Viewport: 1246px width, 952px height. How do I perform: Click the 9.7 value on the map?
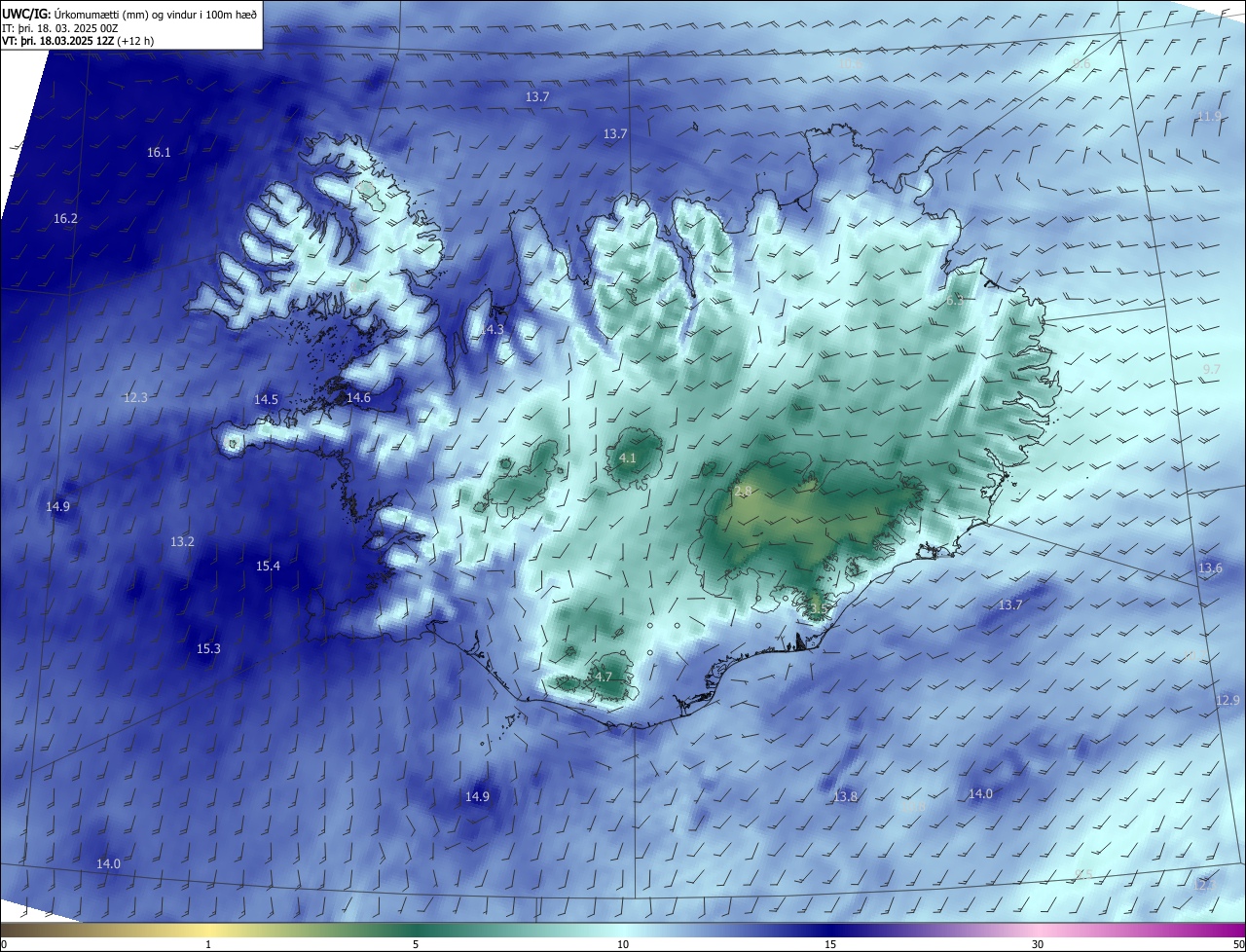pyautogui.click(x=1211, y=370)
